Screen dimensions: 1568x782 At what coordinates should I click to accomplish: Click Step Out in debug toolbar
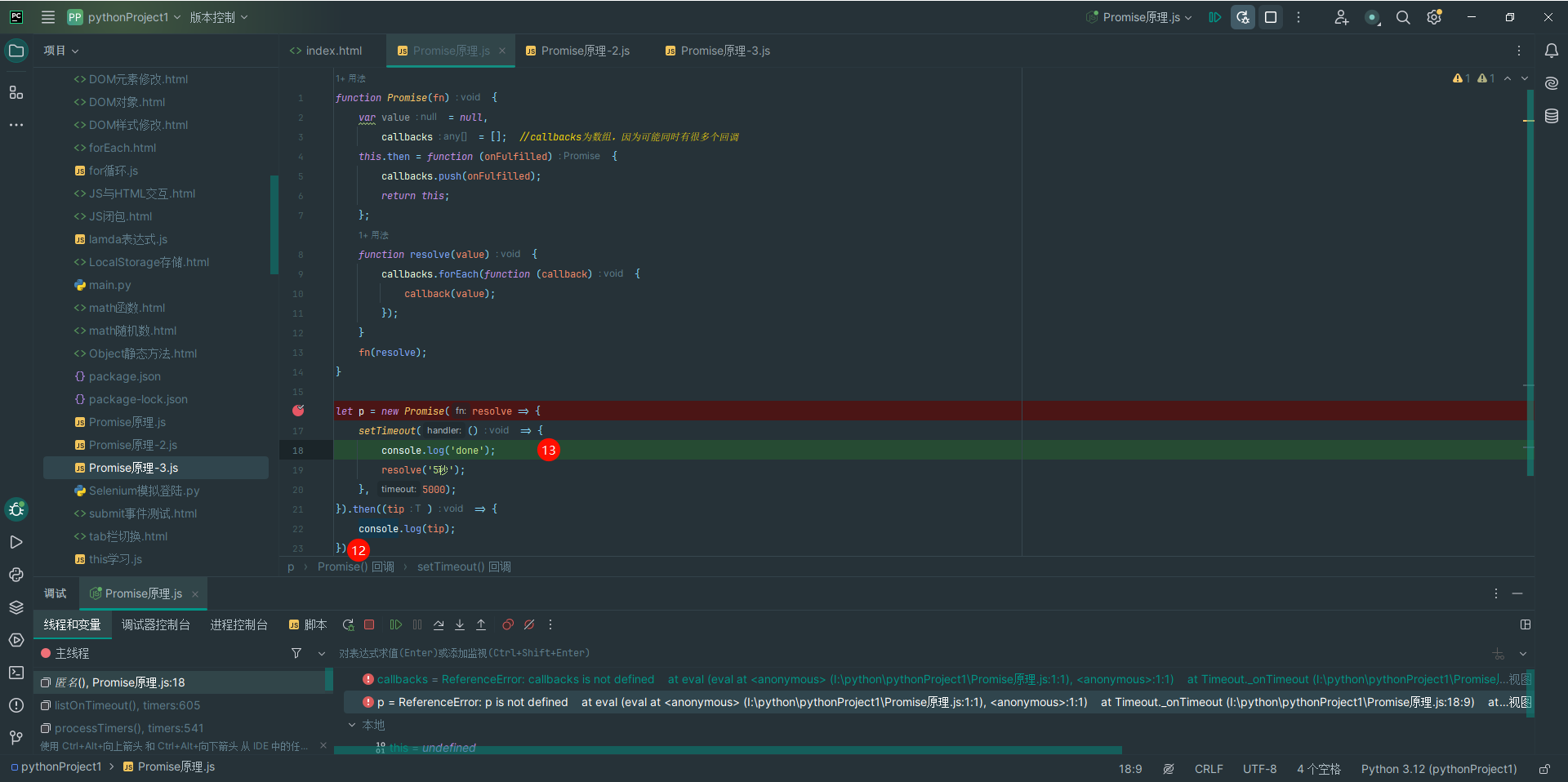481,624
